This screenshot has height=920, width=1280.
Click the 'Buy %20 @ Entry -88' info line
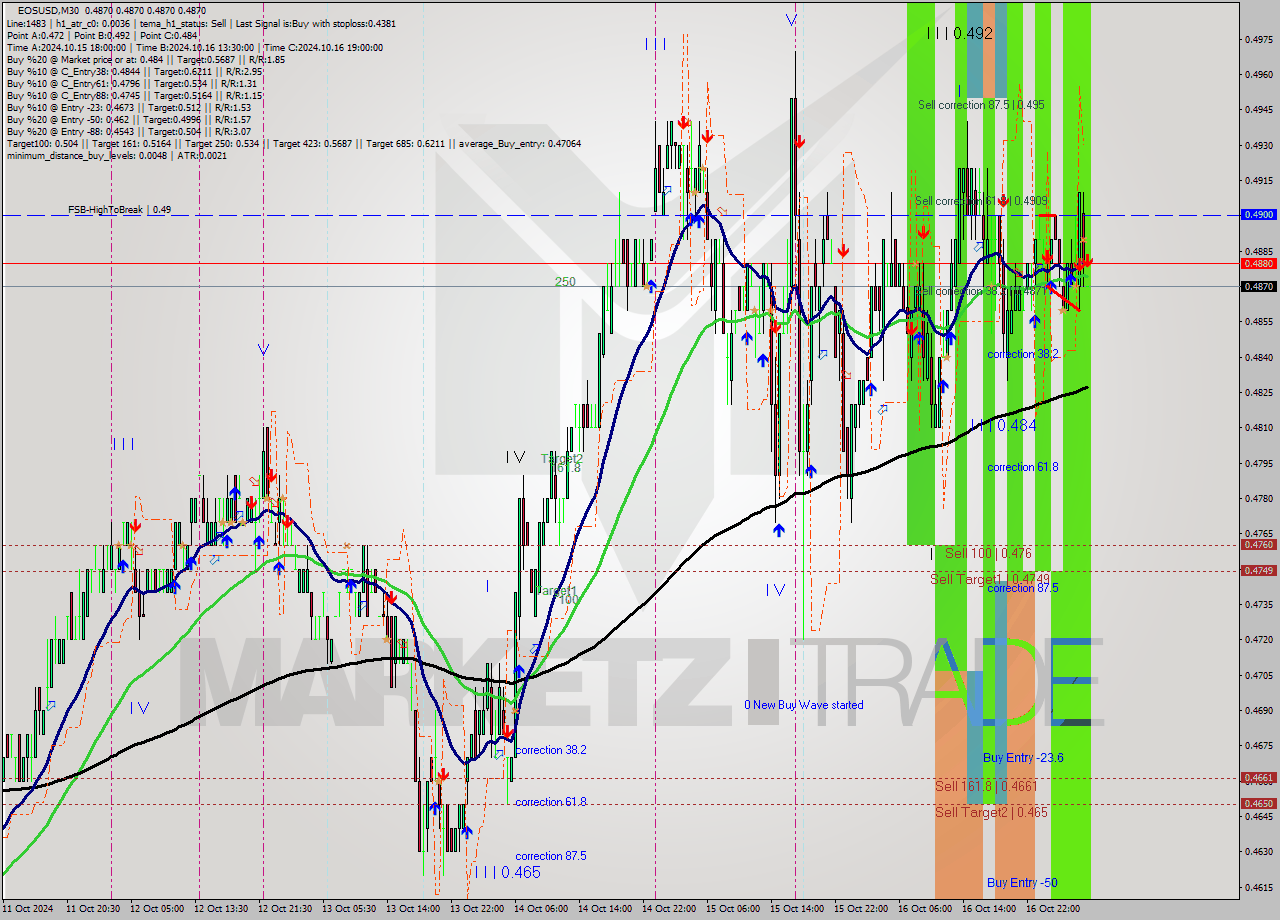(128, 131)
